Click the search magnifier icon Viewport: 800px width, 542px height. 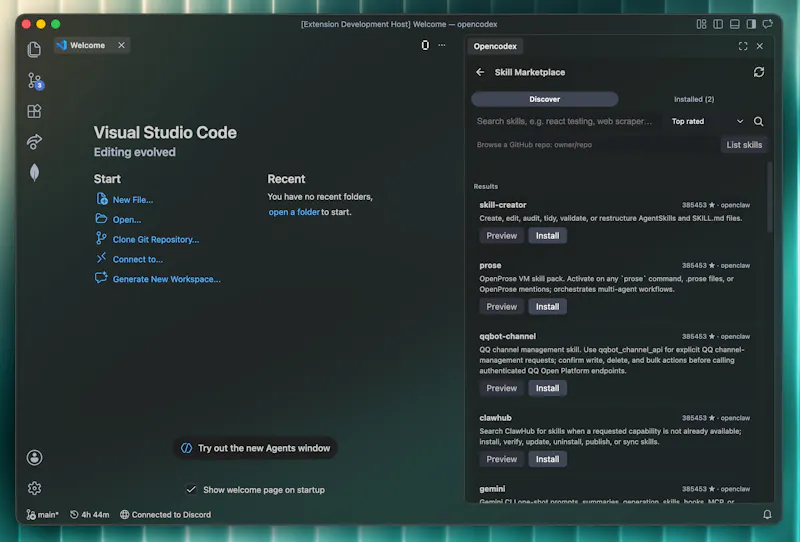pos(759,121)
